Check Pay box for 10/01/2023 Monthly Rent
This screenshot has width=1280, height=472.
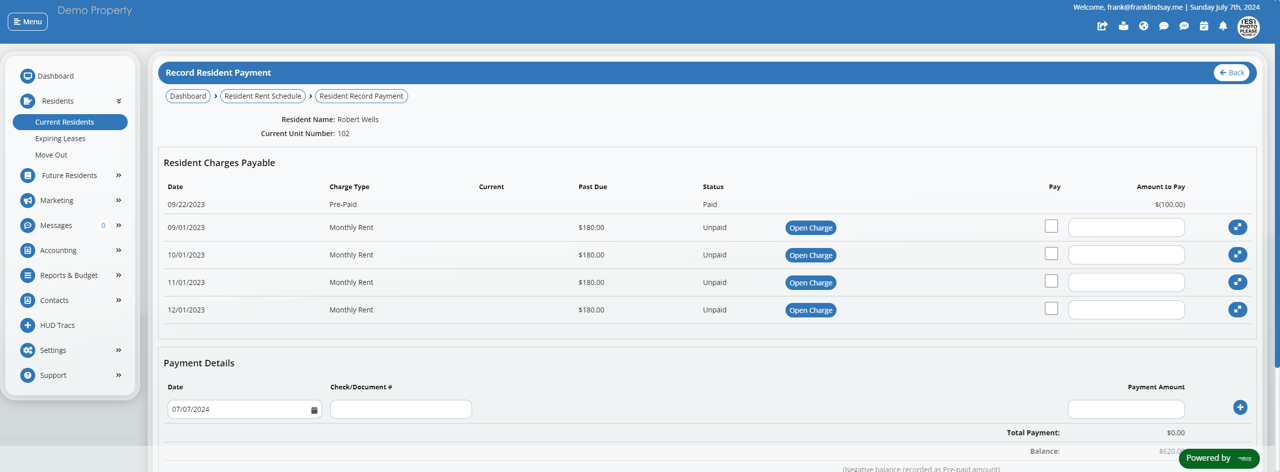pos(1051,254)
